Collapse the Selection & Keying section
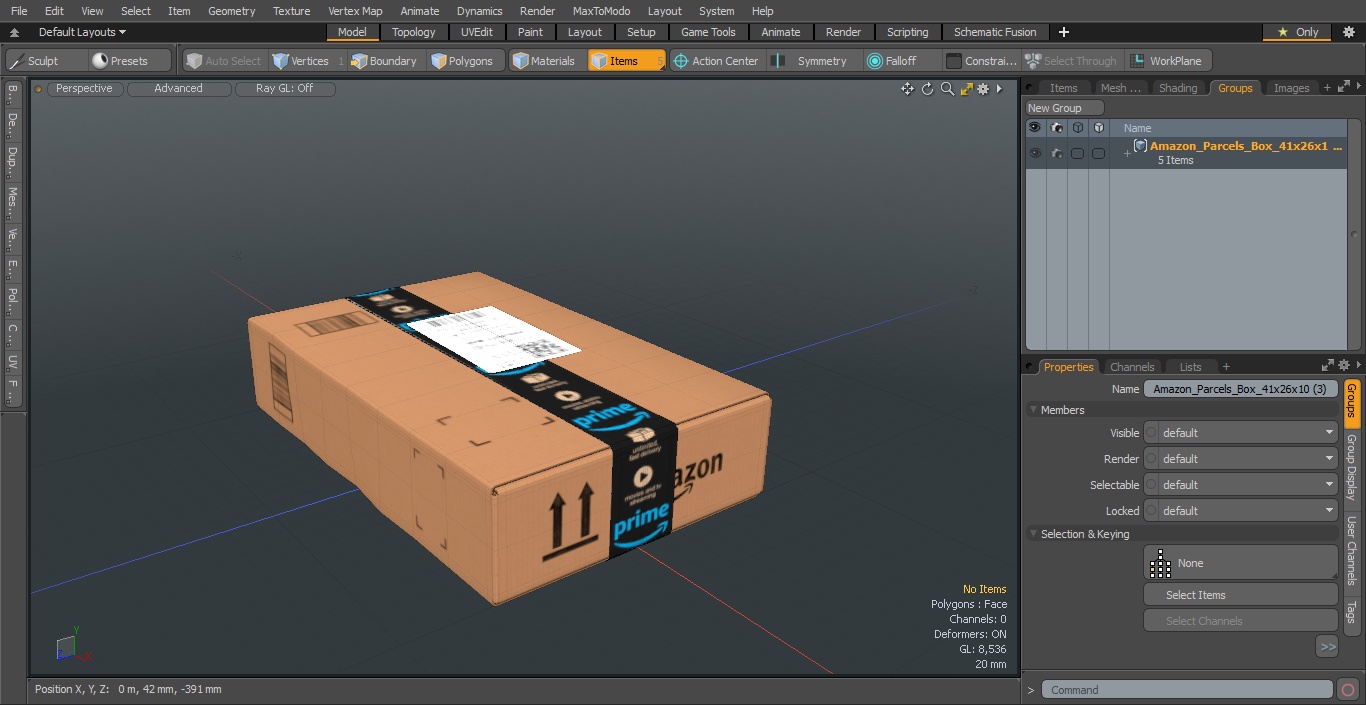The image size is (1366, 705). (1033, 534)
